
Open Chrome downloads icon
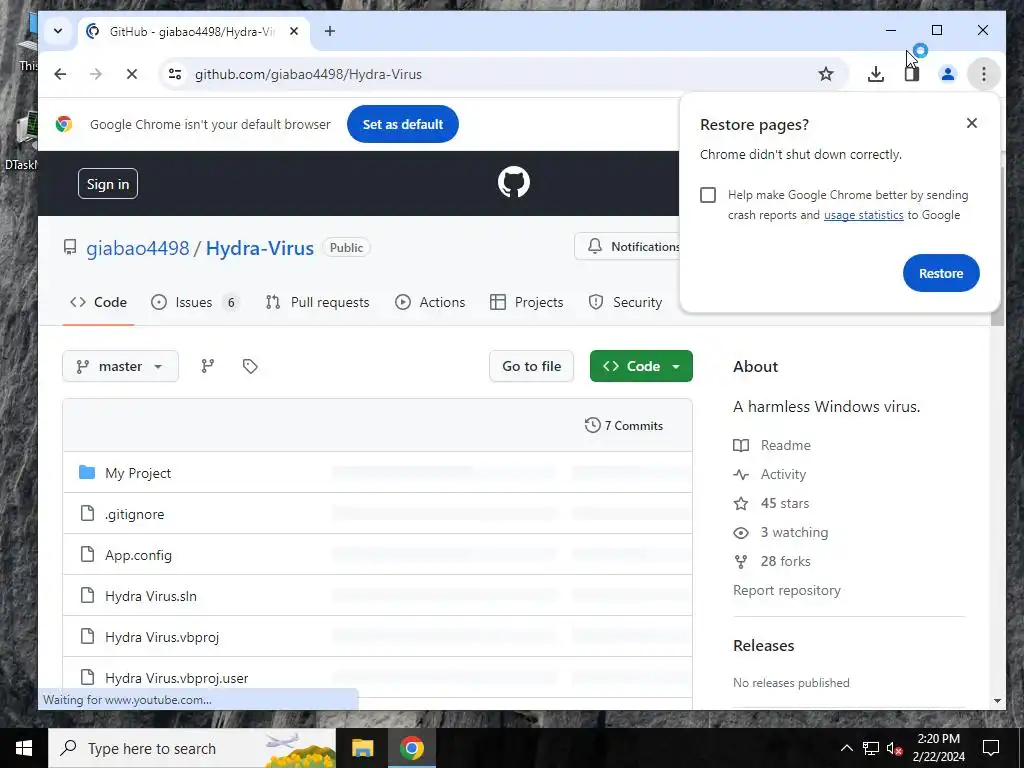876,74
